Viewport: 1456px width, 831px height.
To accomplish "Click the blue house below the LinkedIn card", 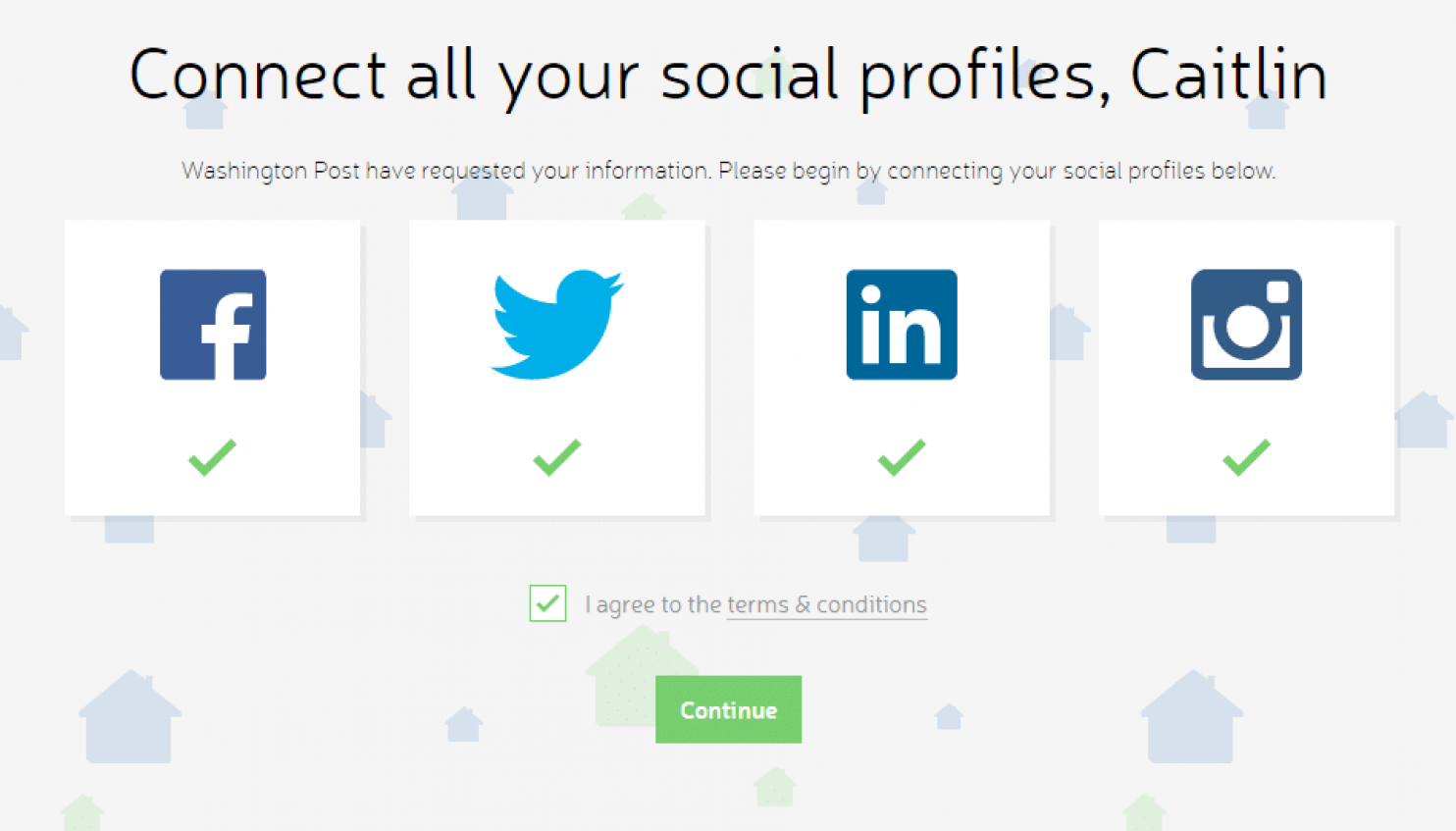I will (884, 539).
